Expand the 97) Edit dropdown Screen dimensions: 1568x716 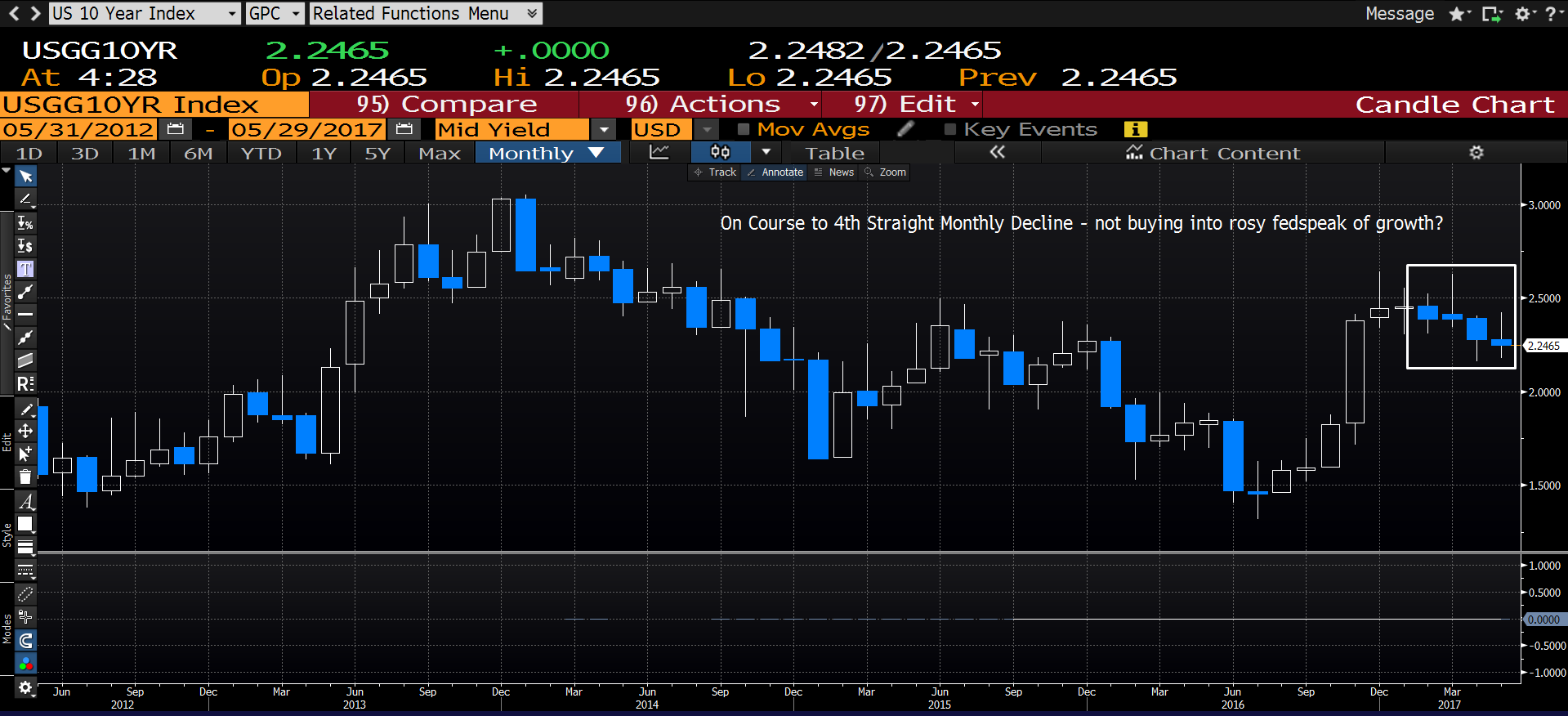point(975,105)
